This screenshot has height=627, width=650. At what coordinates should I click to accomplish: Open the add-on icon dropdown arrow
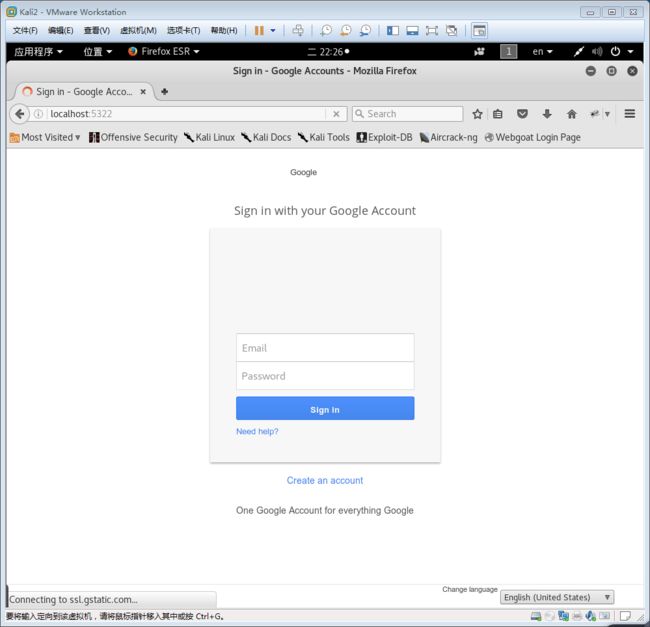pyautogui.click(x=607, y=114)
